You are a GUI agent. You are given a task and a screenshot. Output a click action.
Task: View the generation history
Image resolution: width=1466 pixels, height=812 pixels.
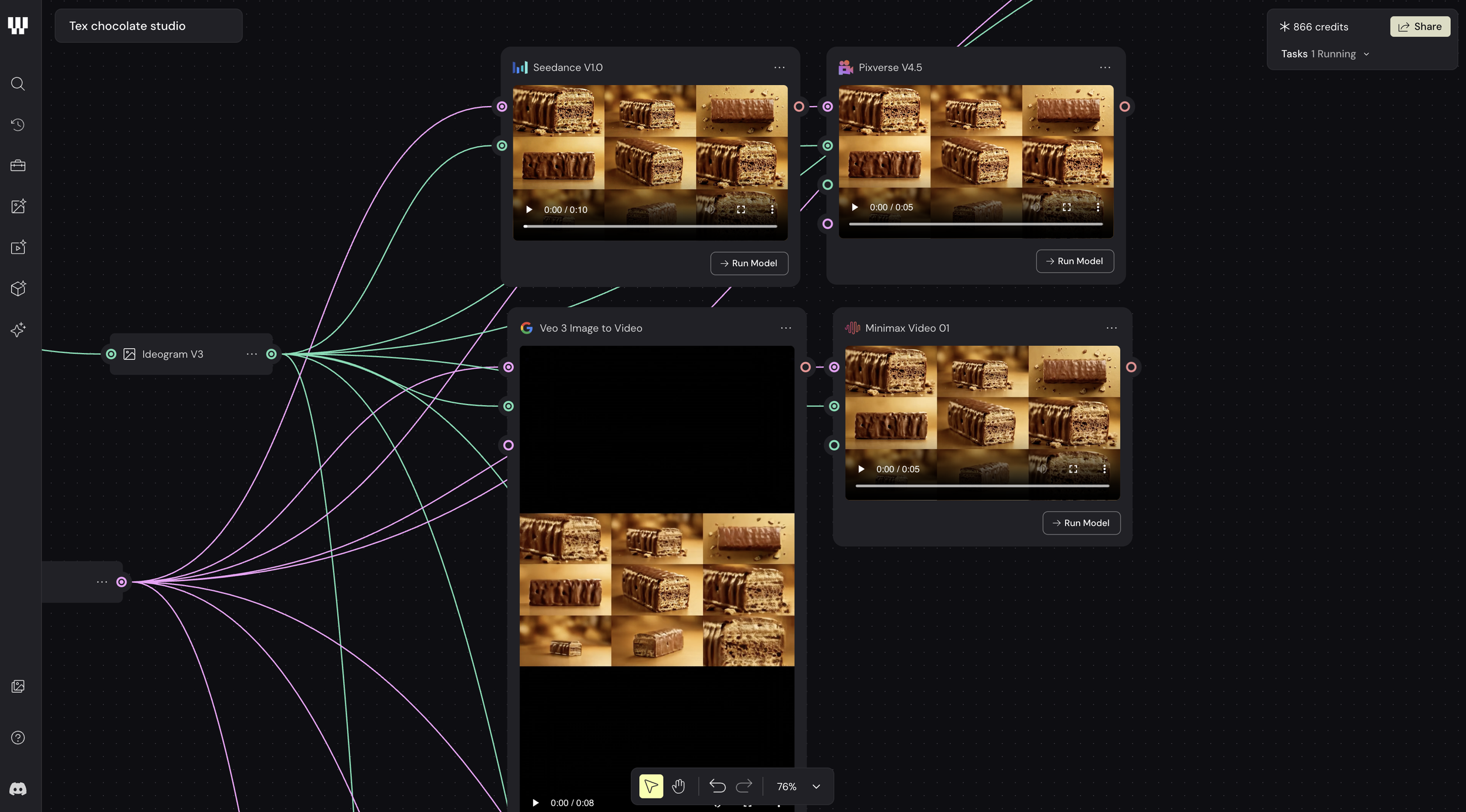pos(18,124)
